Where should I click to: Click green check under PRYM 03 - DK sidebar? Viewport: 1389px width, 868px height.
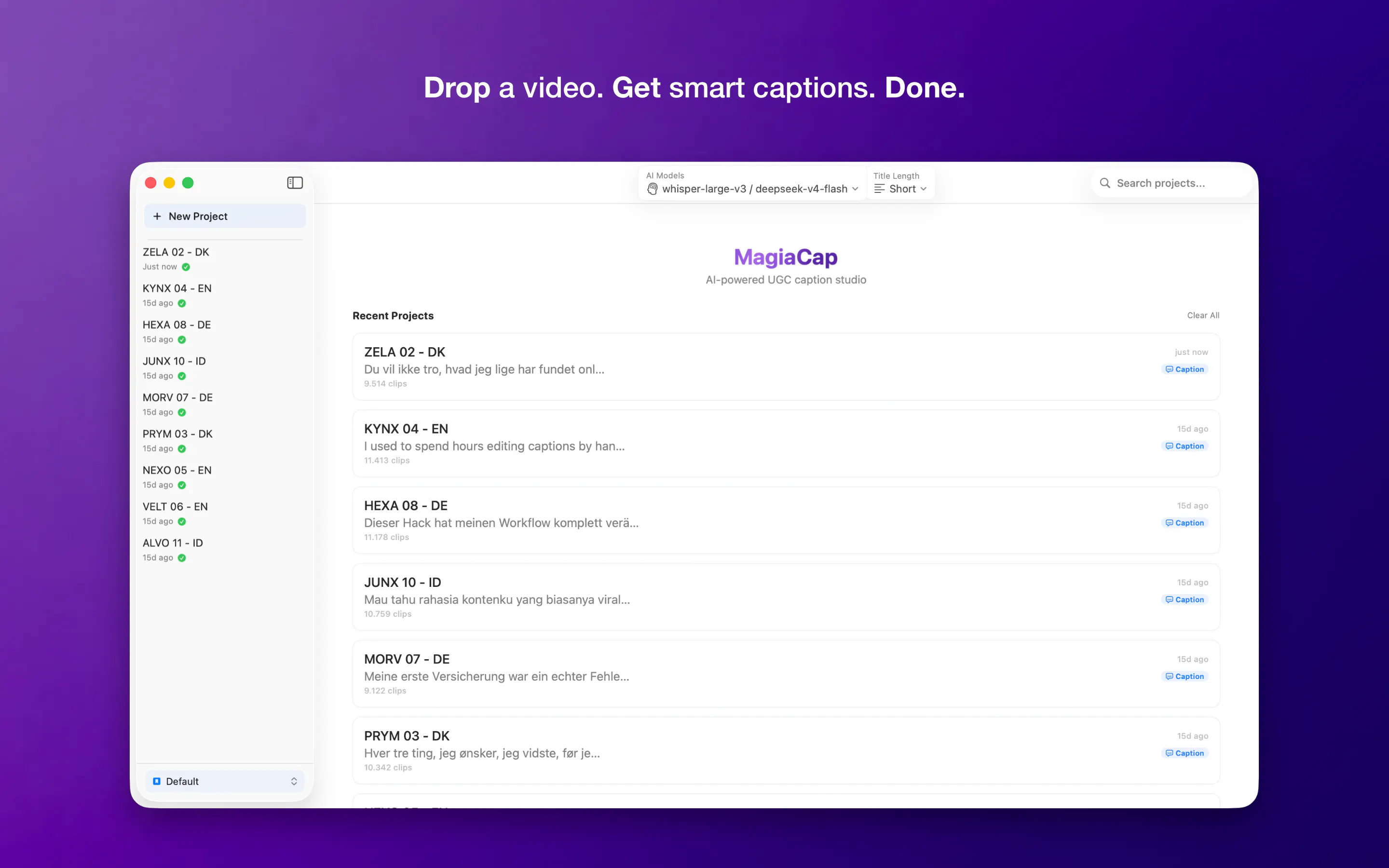tap(182, 449)
